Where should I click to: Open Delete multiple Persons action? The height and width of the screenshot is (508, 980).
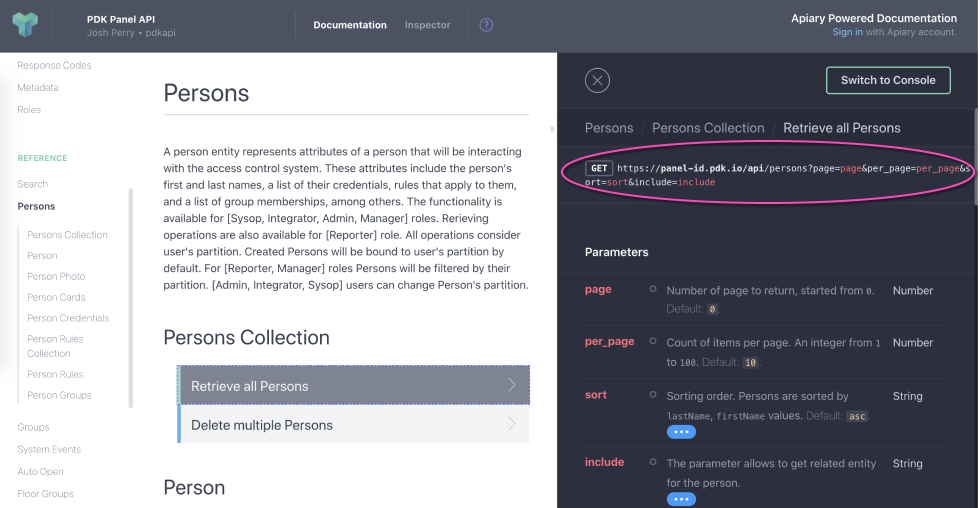click(x=354, y=425)
